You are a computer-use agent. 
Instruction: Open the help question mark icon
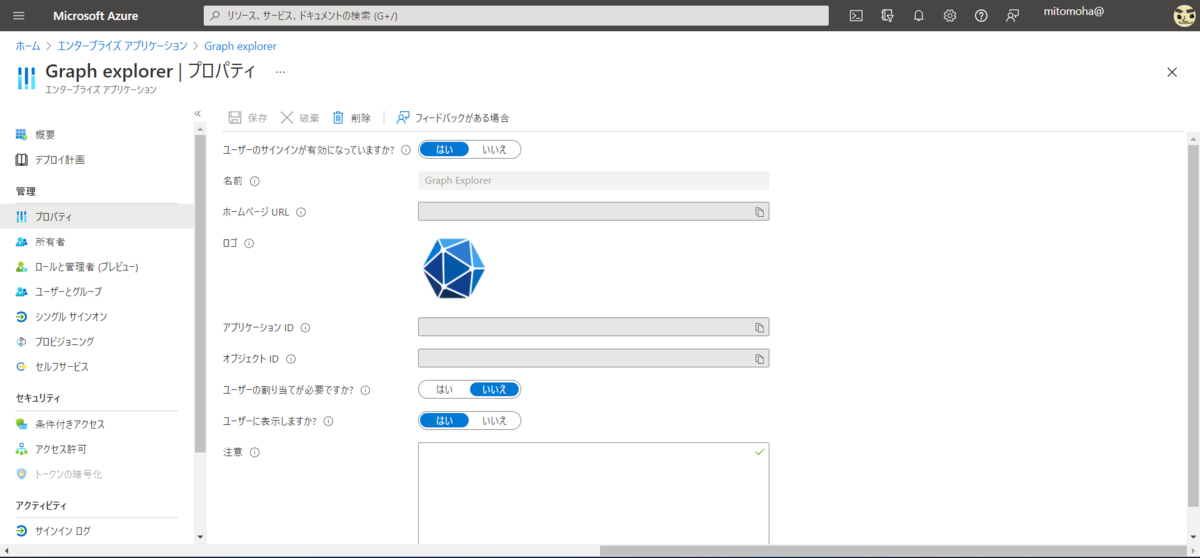[x=981, y=16]
